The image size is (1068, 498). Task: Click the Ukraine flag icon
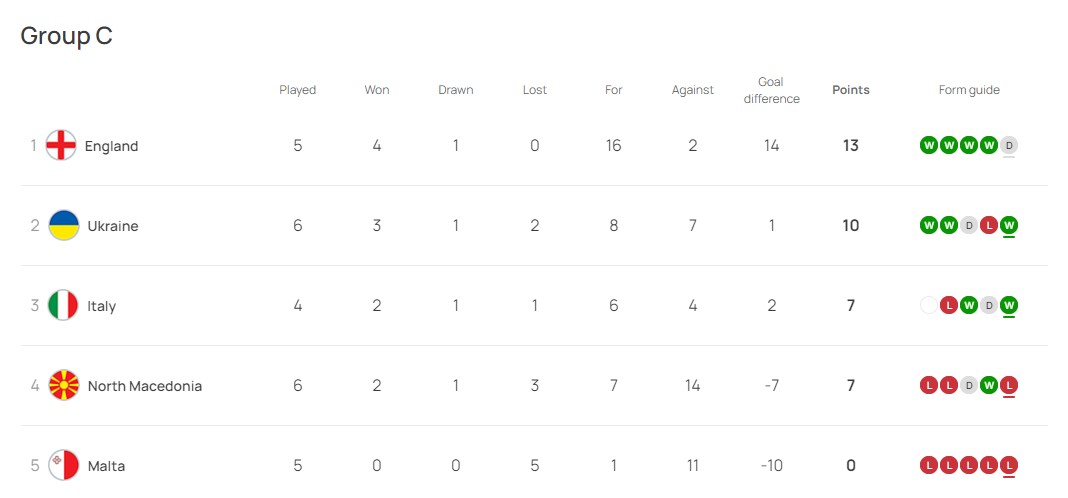(x=64, y=225)
